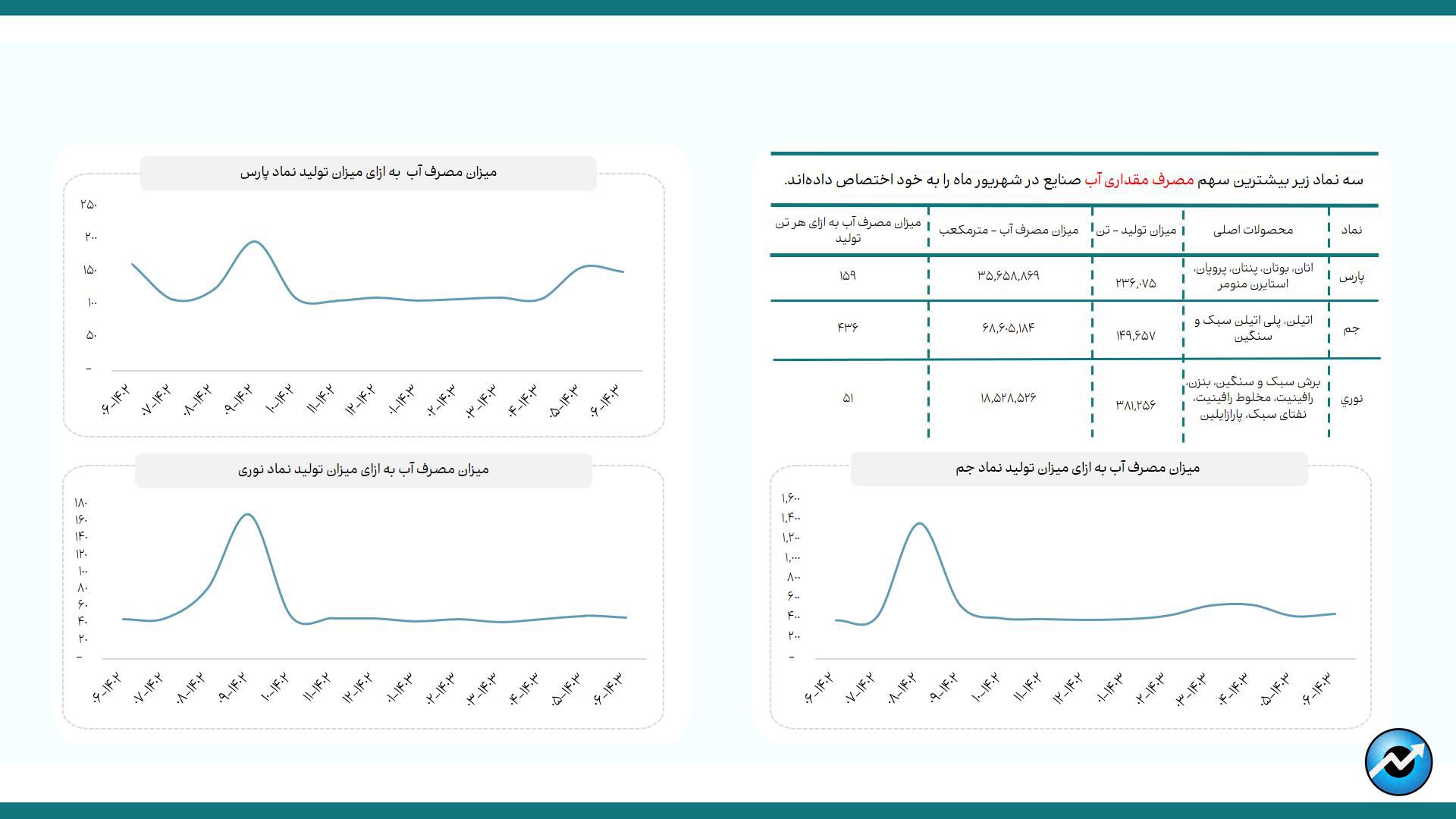The height and width of the screenshot is (819, 1456).
Task: Click the نوری products cell with برش سبک
Action: 1253,398
